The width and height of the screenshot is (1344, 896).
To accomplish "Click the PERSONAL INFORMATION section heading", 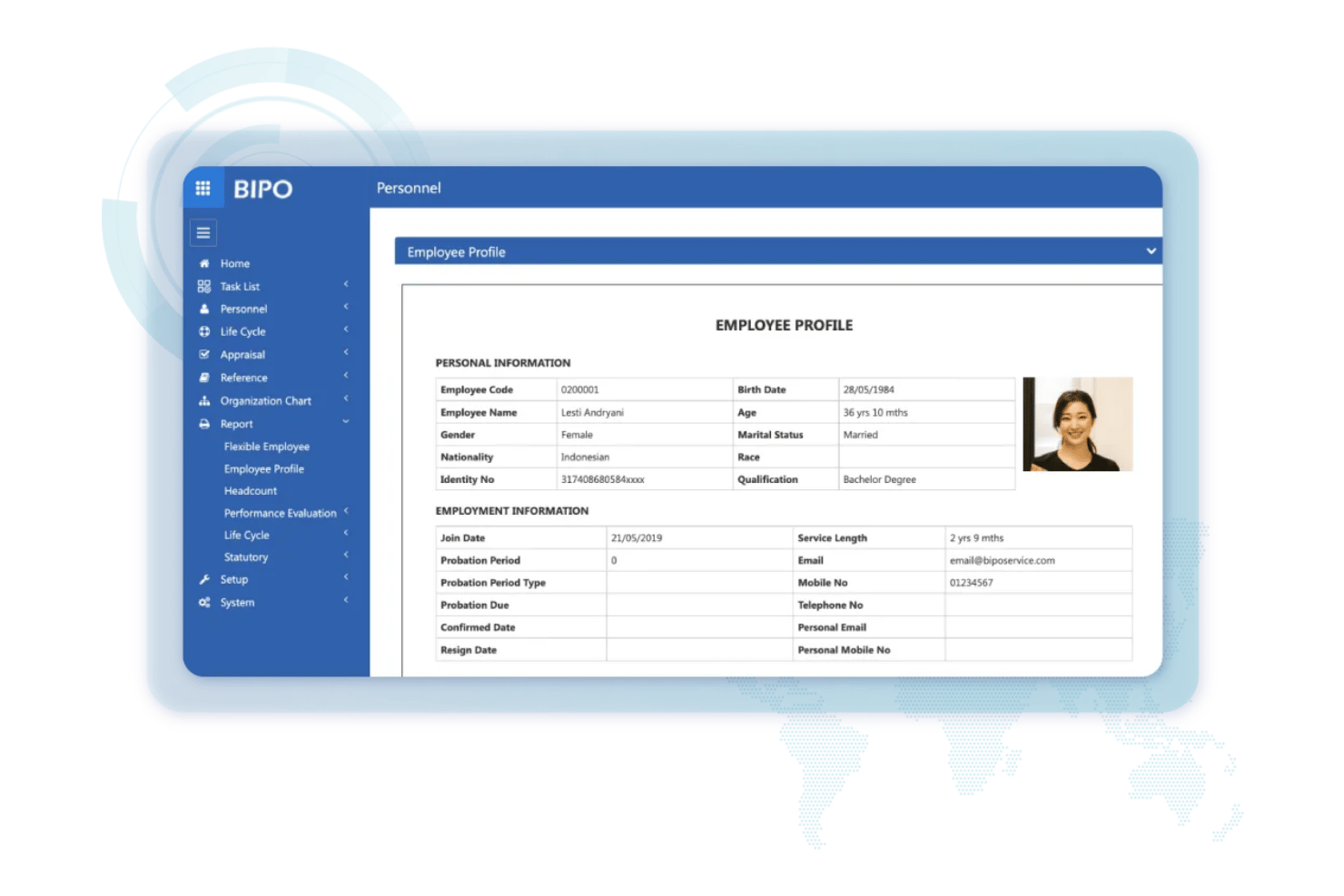I will (503, 363).
